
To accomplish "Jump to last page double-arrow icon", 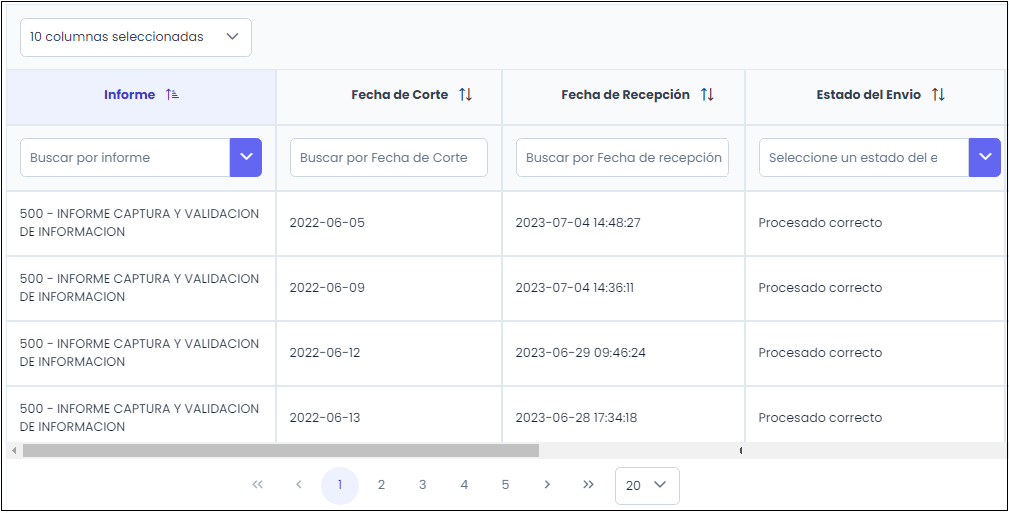I will (588, 485).
